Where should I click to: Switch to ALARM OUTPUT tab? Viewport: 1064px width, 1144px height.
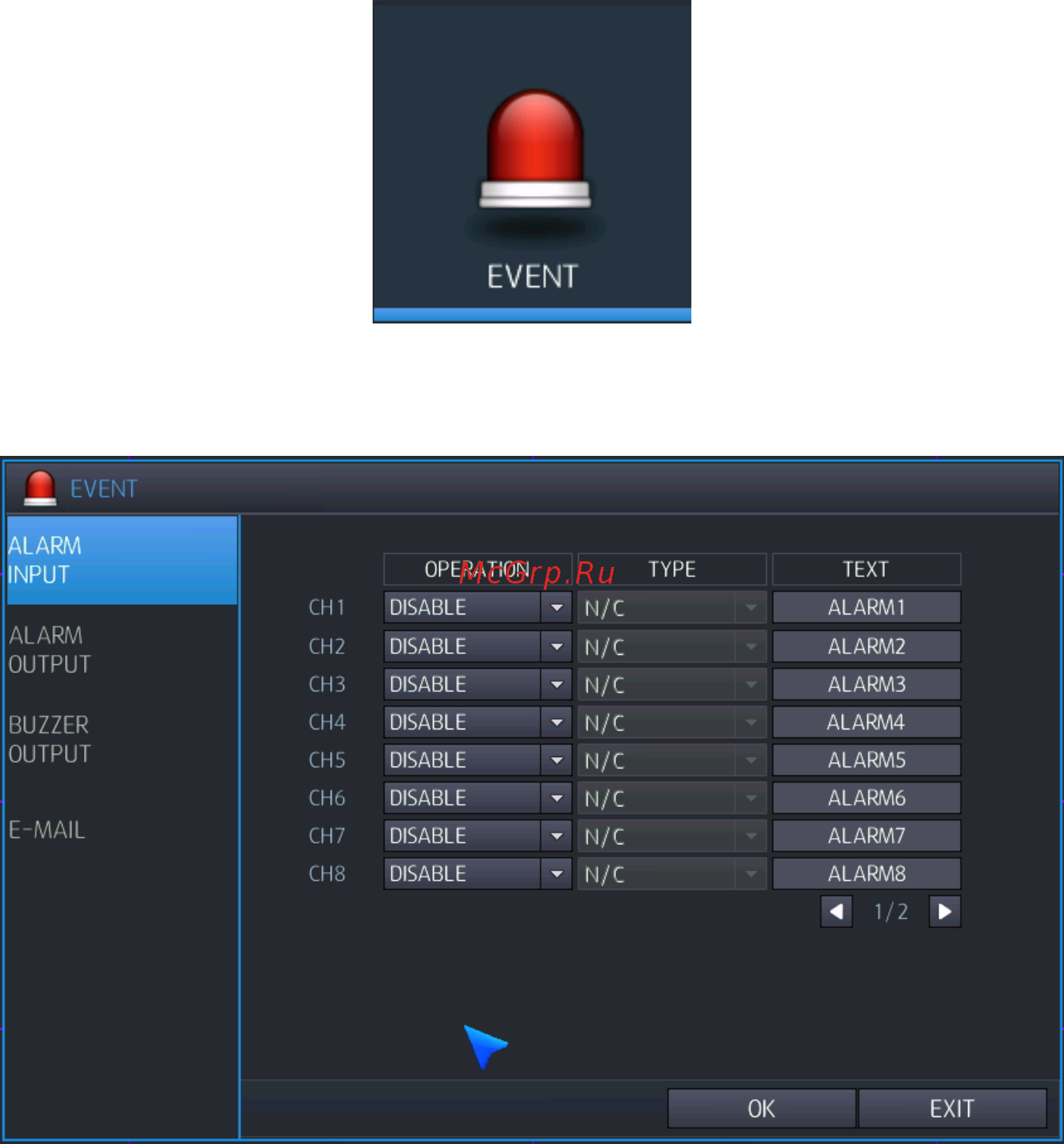click(122, 650)
